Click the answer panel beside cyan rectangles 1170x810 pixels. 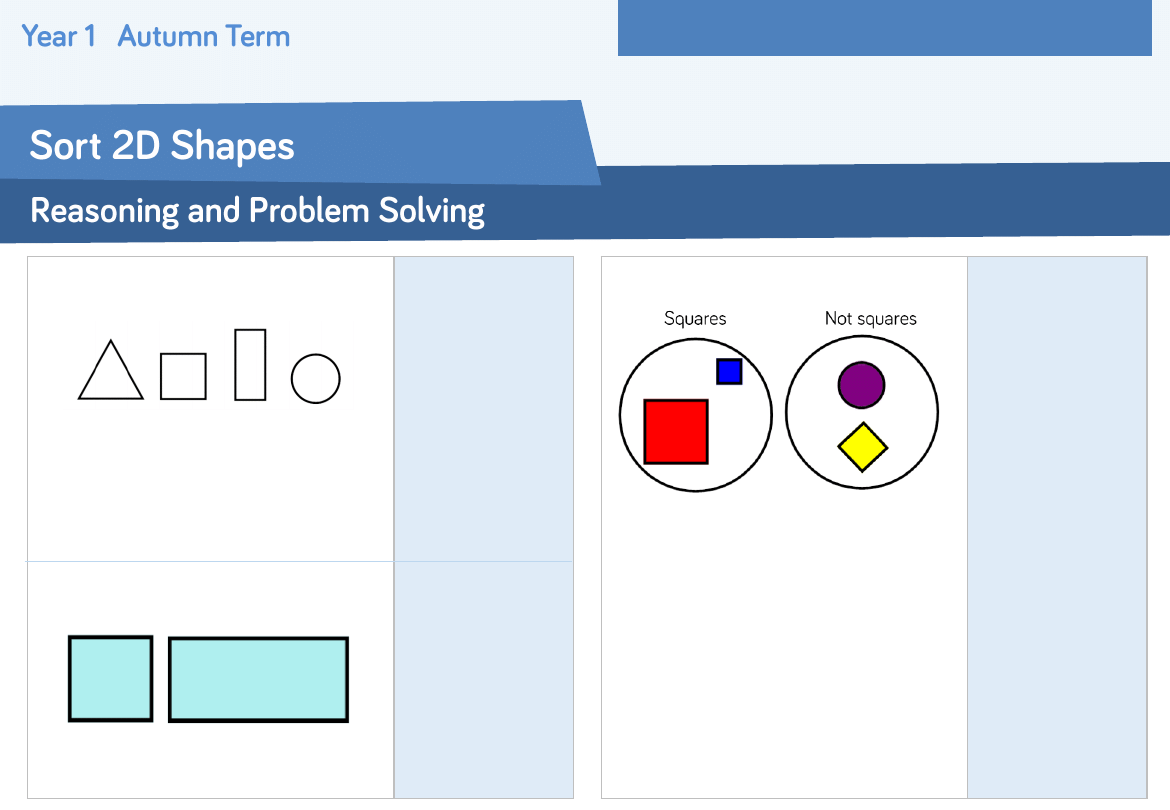pos(484,680)
